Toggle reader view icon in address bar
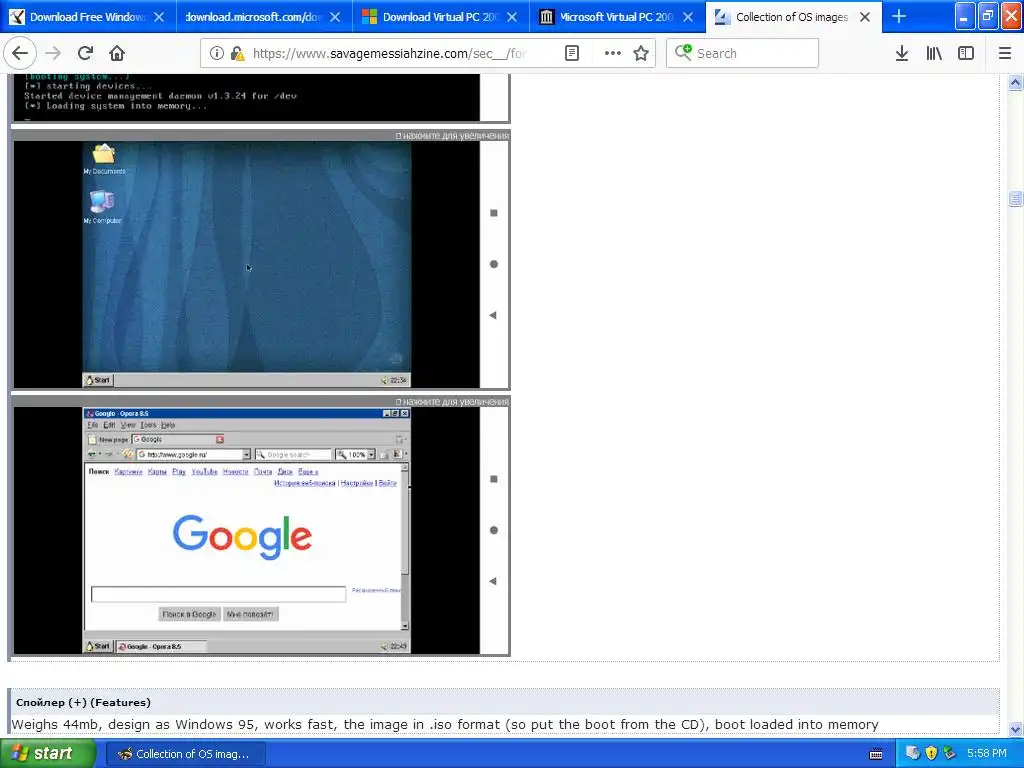 (571, 54)
